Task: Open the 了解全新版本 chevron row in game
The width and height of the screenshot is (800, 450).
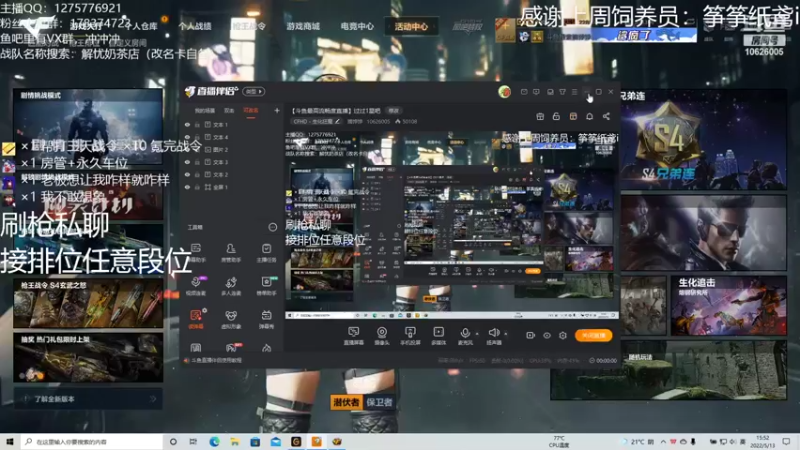Action: [89, 399]
